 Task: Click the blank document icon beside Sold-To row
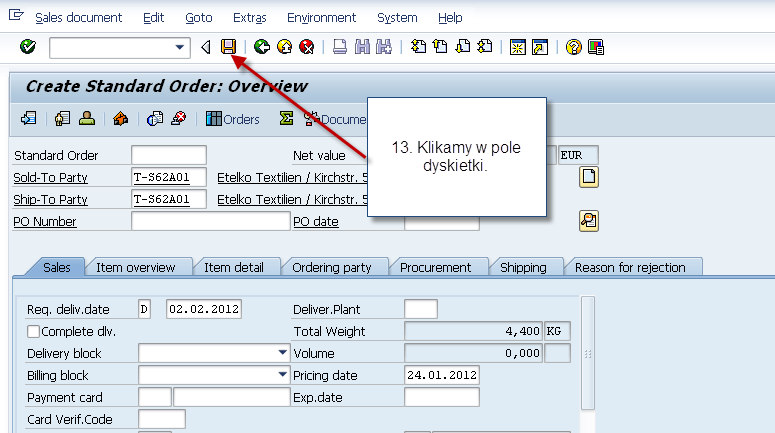coord(589,177)
